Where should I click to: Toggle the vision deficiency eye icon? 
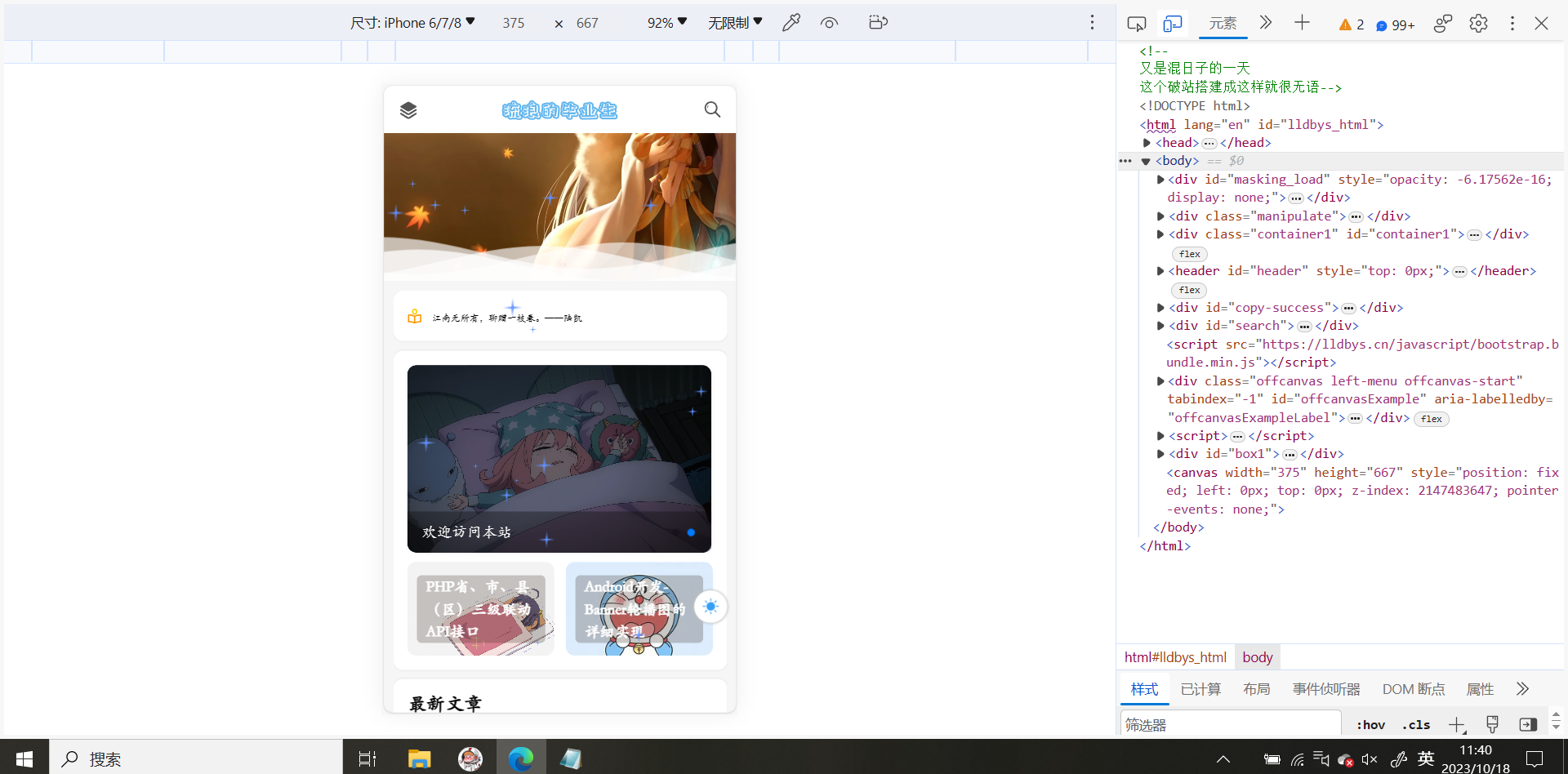(829, 23)
